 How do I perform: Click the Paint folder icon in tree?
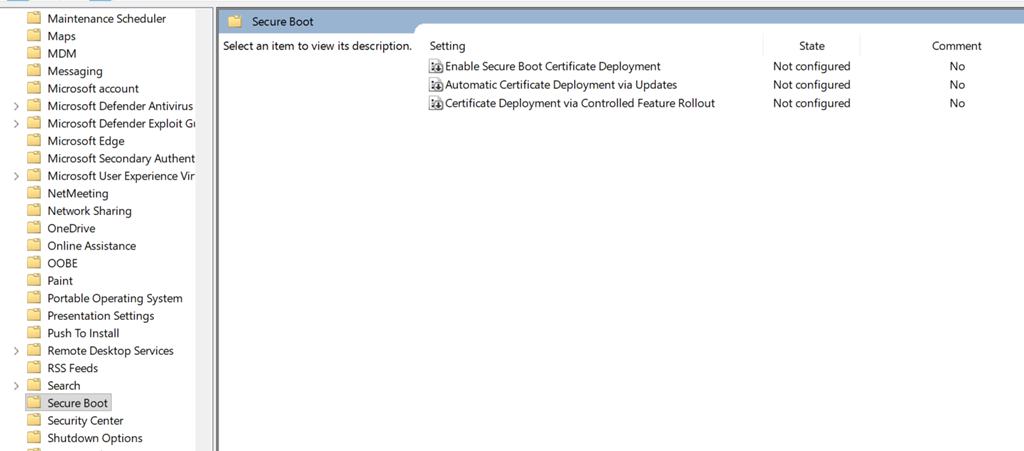(34, 281)
